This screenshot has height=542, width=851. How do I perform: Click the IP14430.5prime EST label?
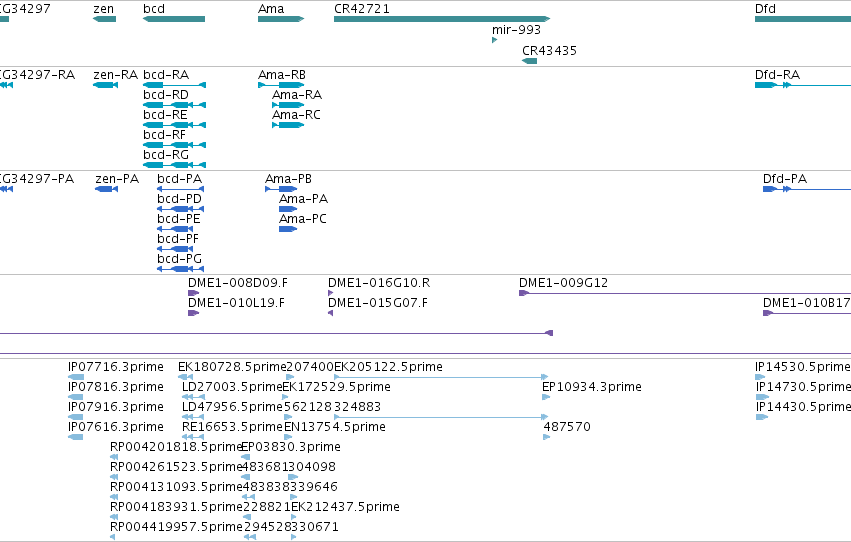click(803, 407)
